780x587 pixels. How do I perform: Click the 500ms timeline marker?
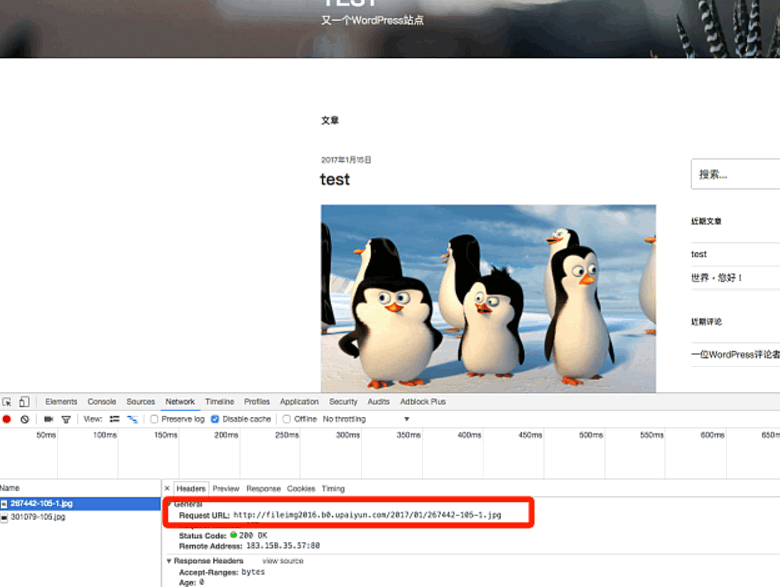[x=591, y=435]
